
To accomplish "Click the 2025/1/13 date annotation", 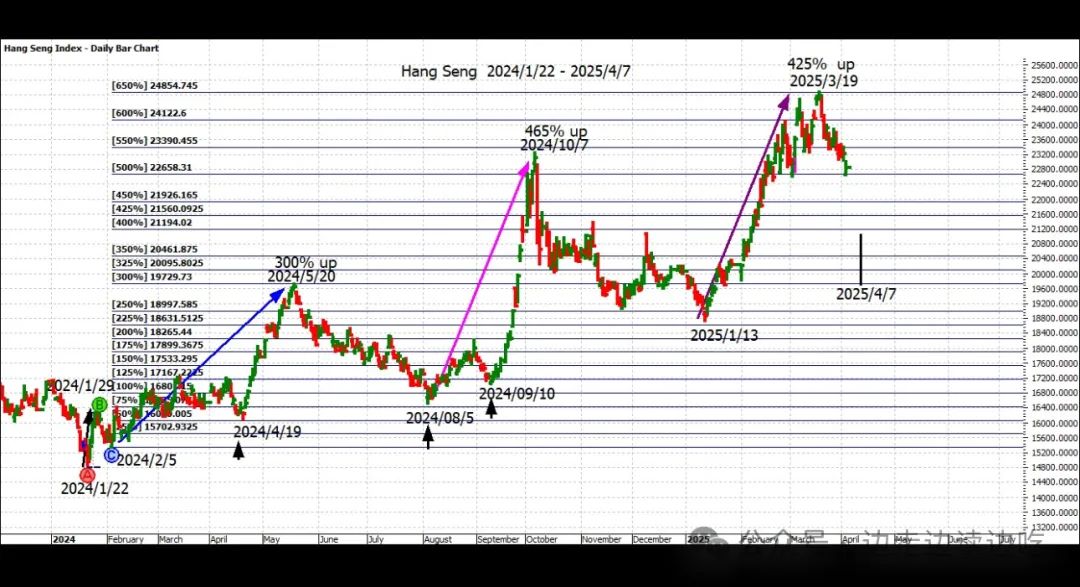I will click(724, 336).
